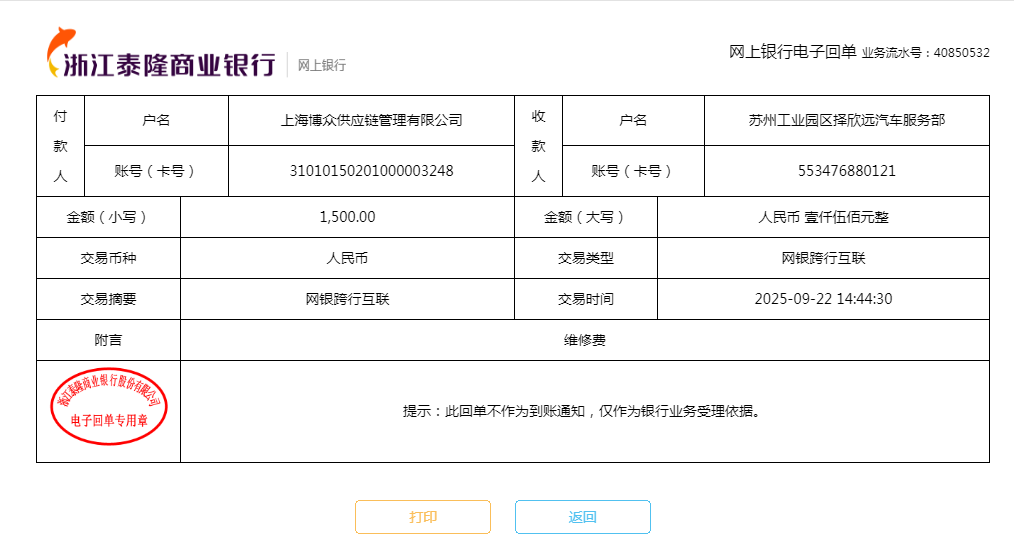
Task: Click the 维修费 remark text
Action: tap(584, 340)
